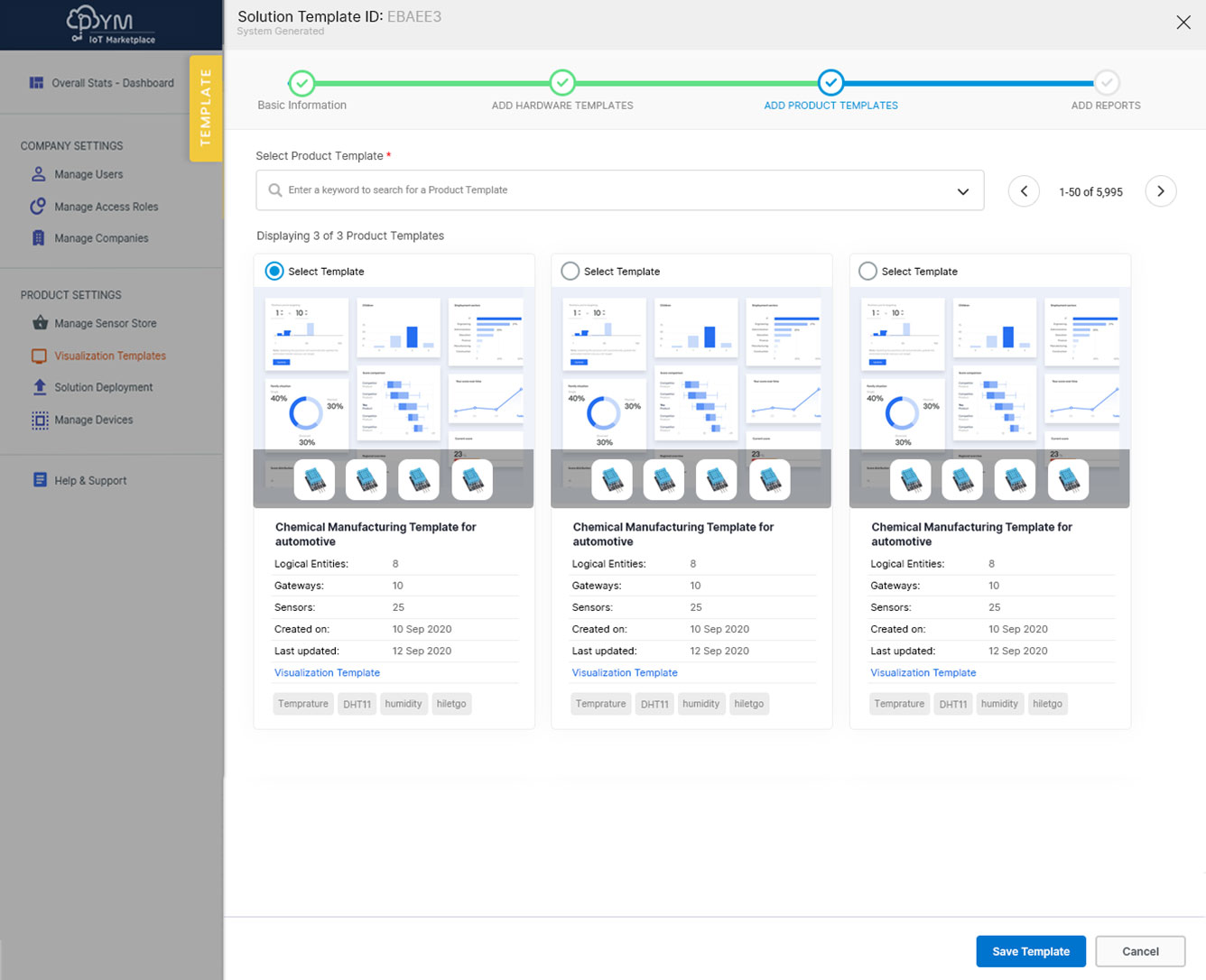Click the Temprature tag on third card
Screen dimensions: 1206x980
[899, 704]
